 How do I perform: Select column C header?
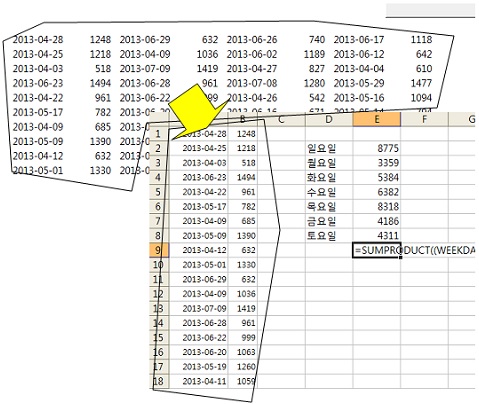(x=281, y=119)
